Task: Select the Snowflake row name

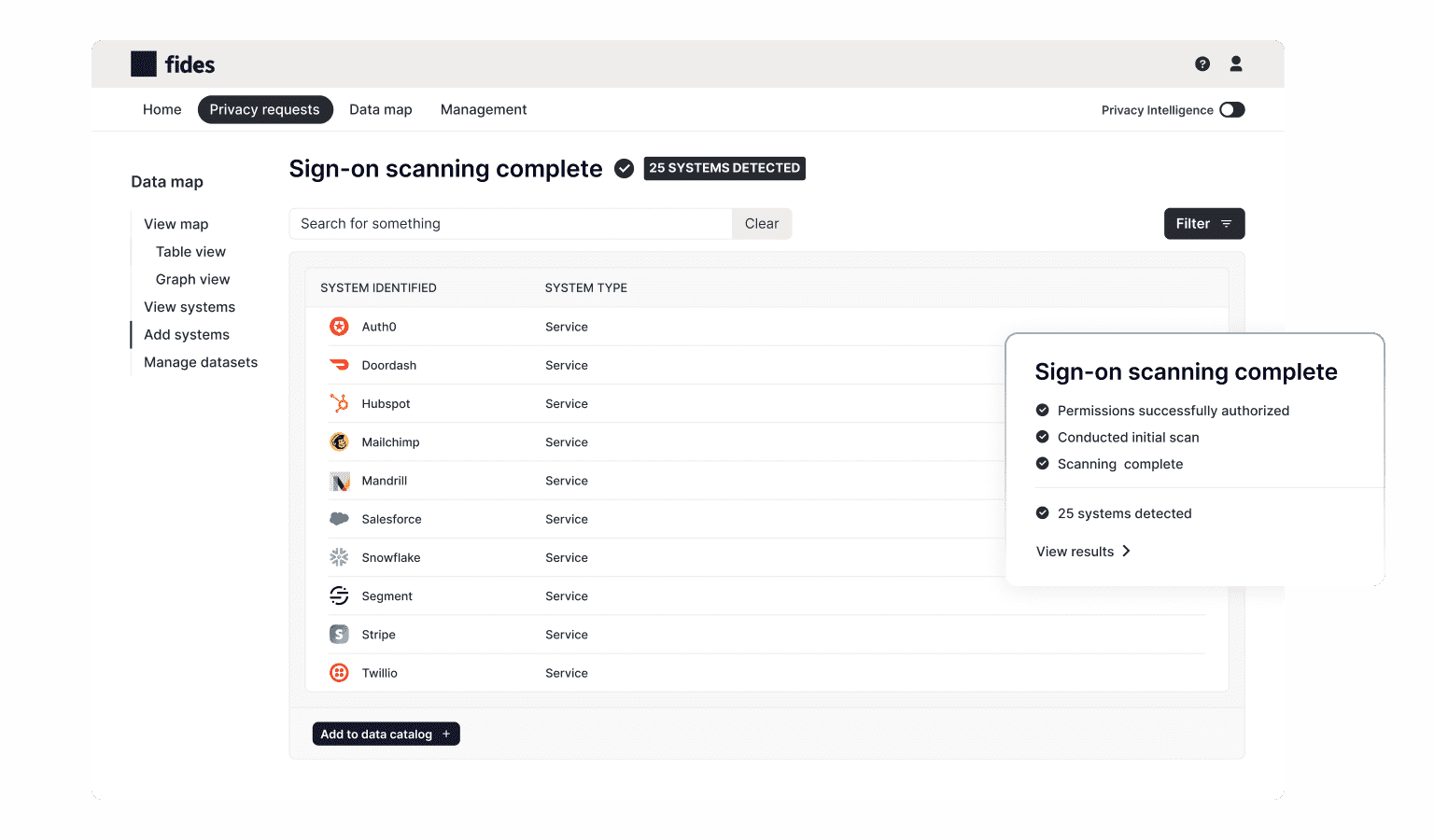Action: coord(391,557)
